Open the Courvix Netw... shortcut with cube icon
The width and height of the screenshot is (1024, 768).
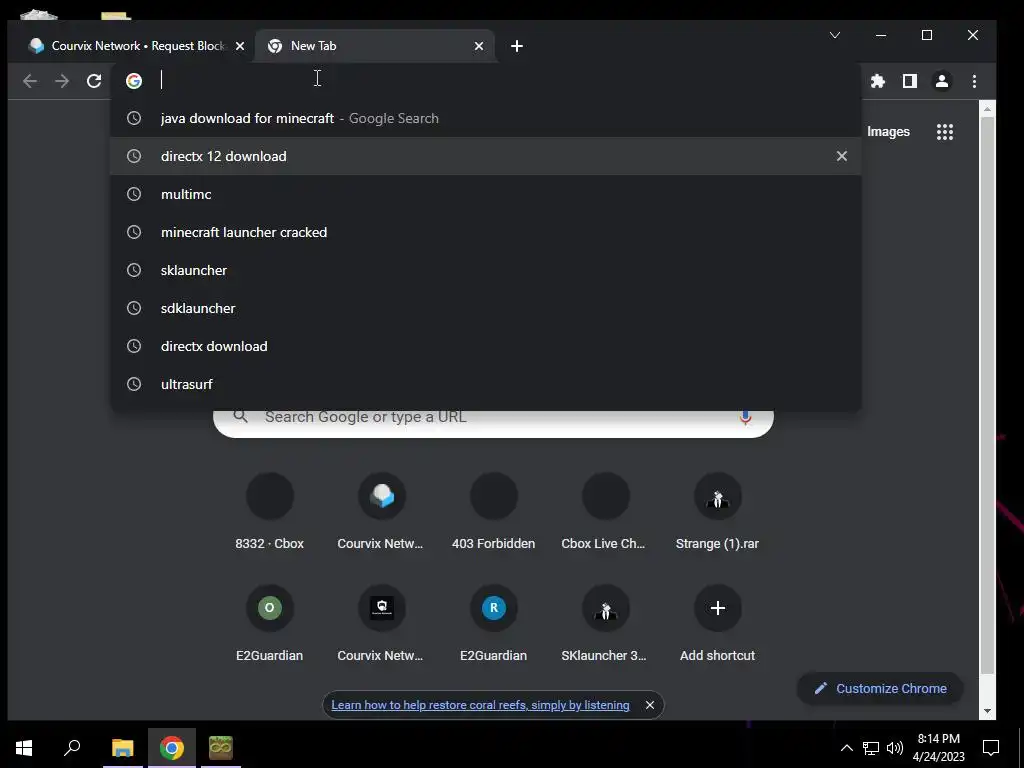(381, 513)
